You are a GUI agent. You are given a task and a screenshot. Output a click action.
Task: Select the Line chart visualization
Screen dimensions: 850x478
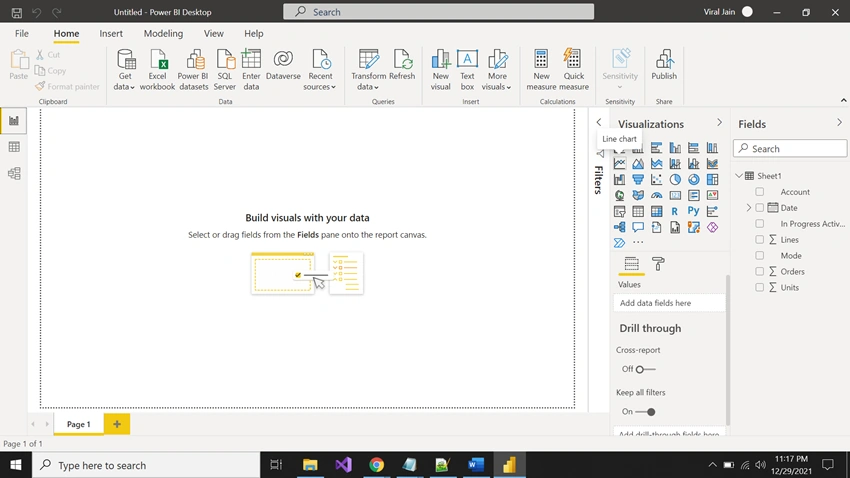(x=620, y=164)
